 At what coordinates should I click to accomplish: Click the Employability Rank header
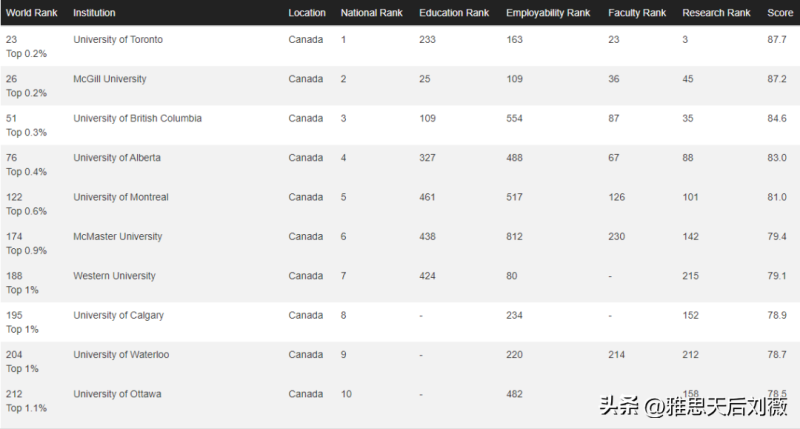pyautogui.click(x=548, y=13)
